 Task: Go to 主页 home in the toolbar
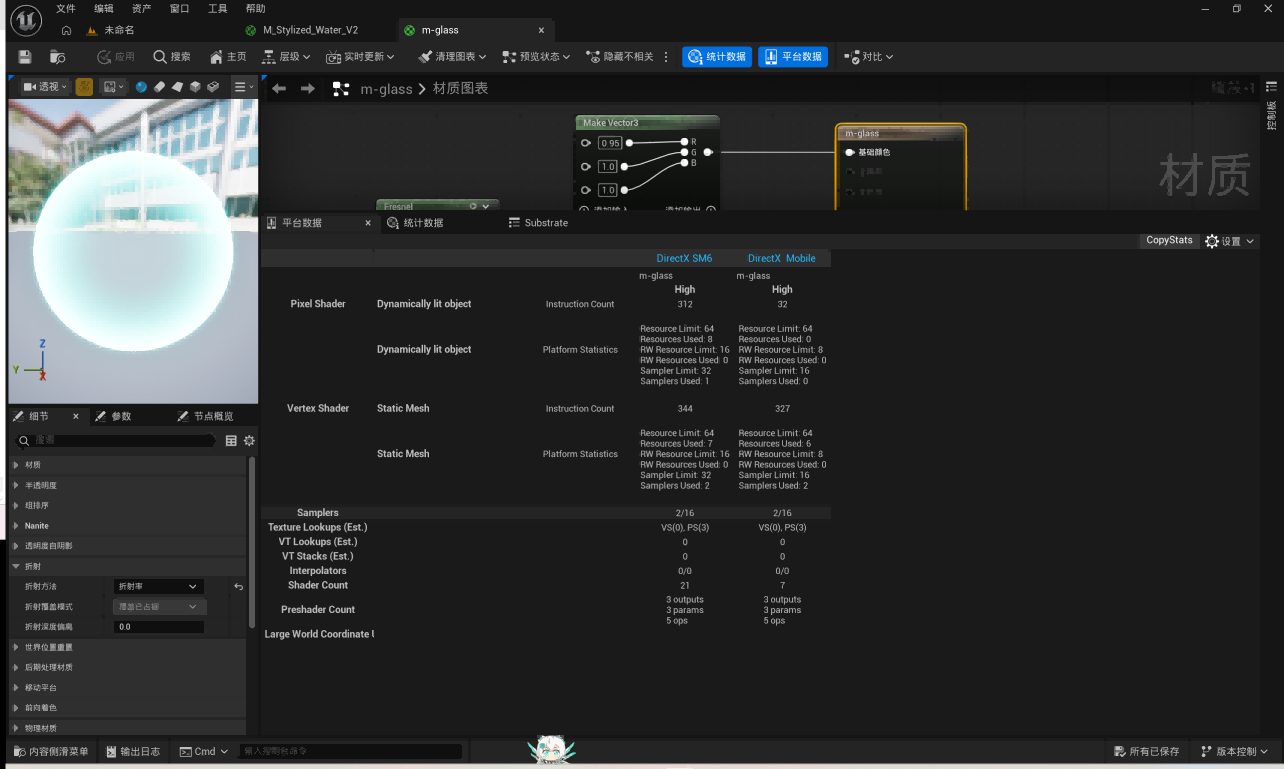tap(228, 57)
